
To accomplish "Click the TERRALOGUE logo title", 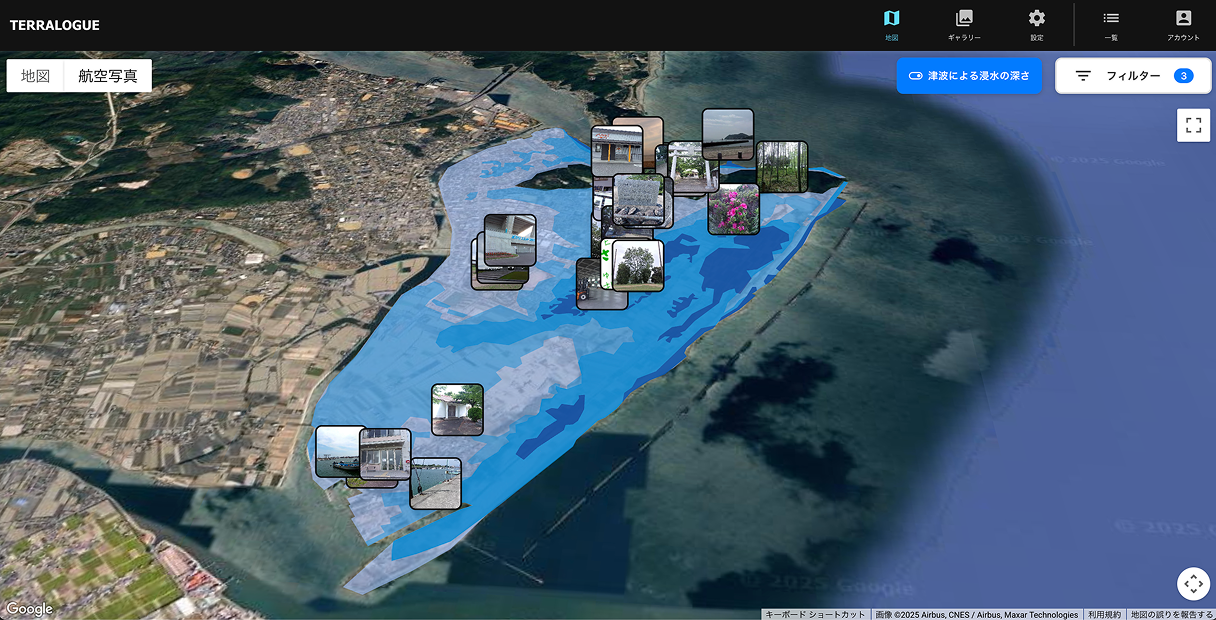I will 55,25.
